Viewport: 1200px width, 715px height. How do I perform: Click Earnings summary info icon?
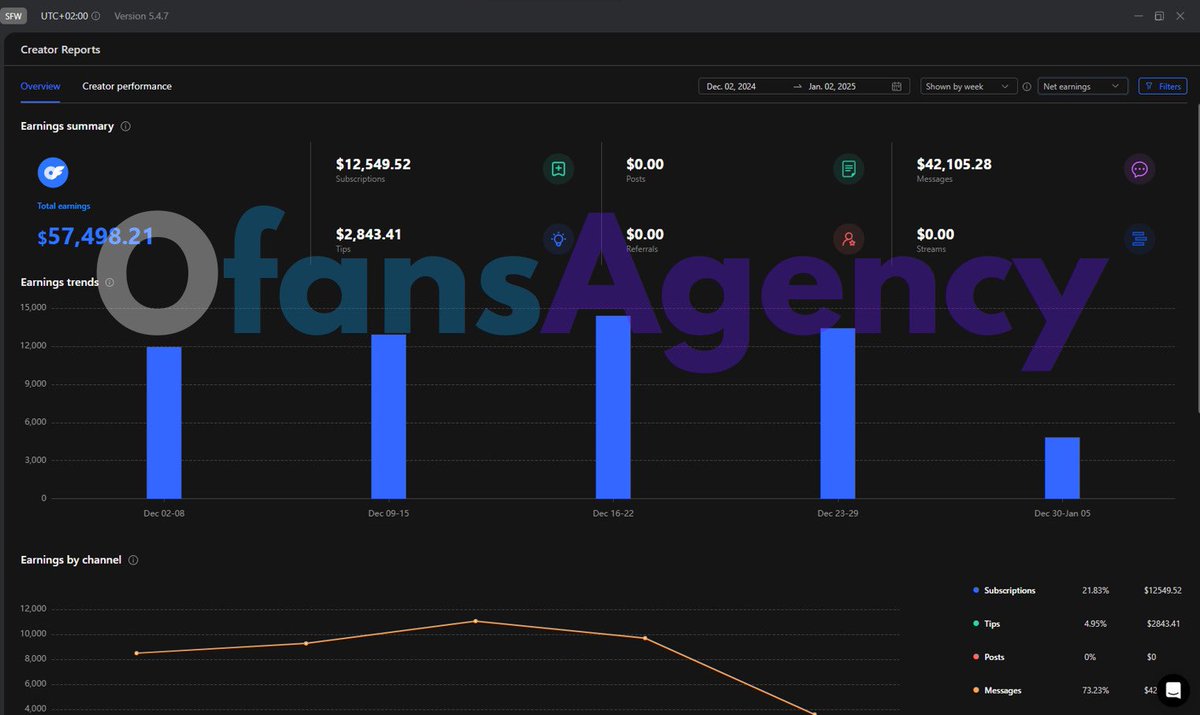click(x=125, y=127)
